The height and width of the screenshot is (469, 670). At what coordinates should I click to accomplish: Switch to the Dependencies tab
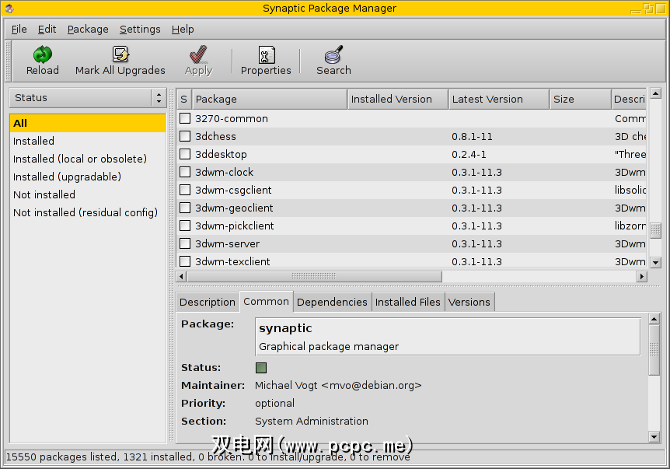coord(332,302)
